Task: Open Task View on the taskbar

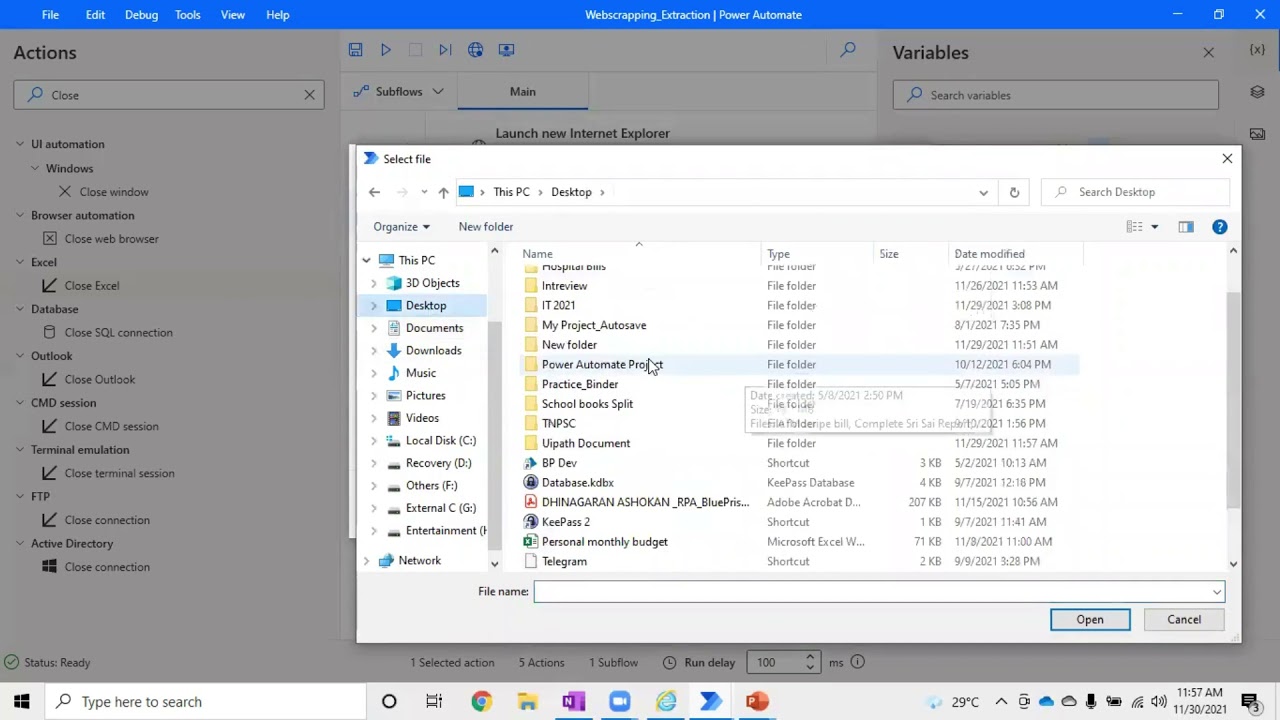Action: [x=434, y=702]
